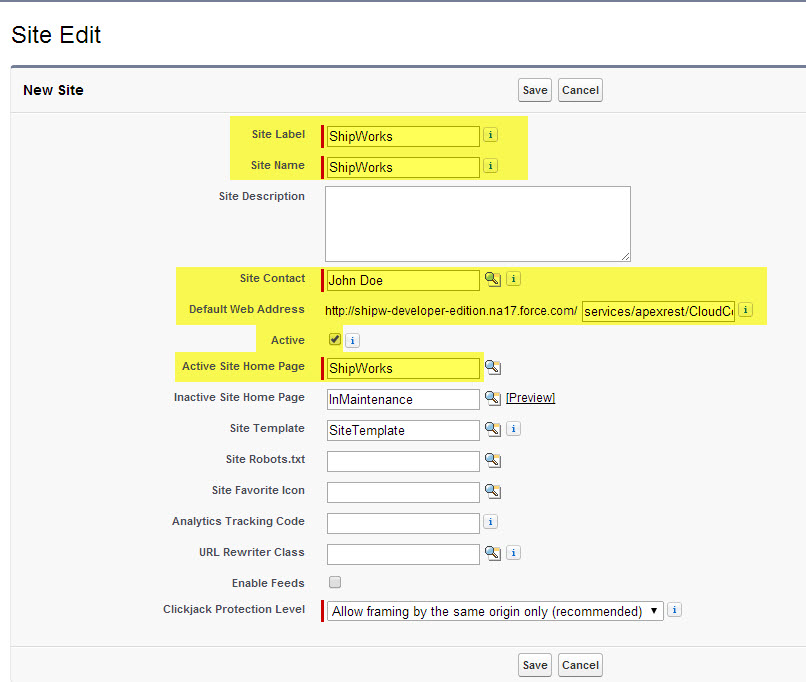Click the Site Name info icon
The height and width of the screenshot is (682, 806).
point(490,165)
